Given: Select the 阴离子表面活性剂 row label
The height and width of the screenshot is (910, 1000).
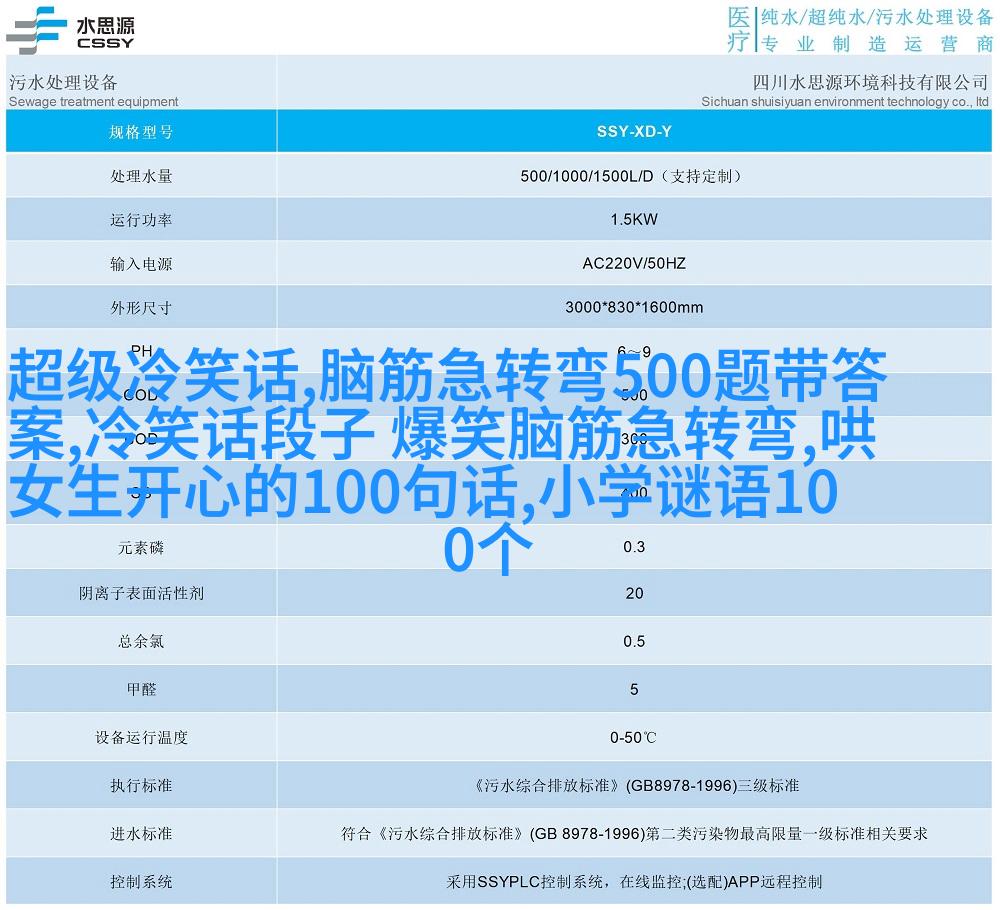Looking at the screenshot, I should 141,593.
